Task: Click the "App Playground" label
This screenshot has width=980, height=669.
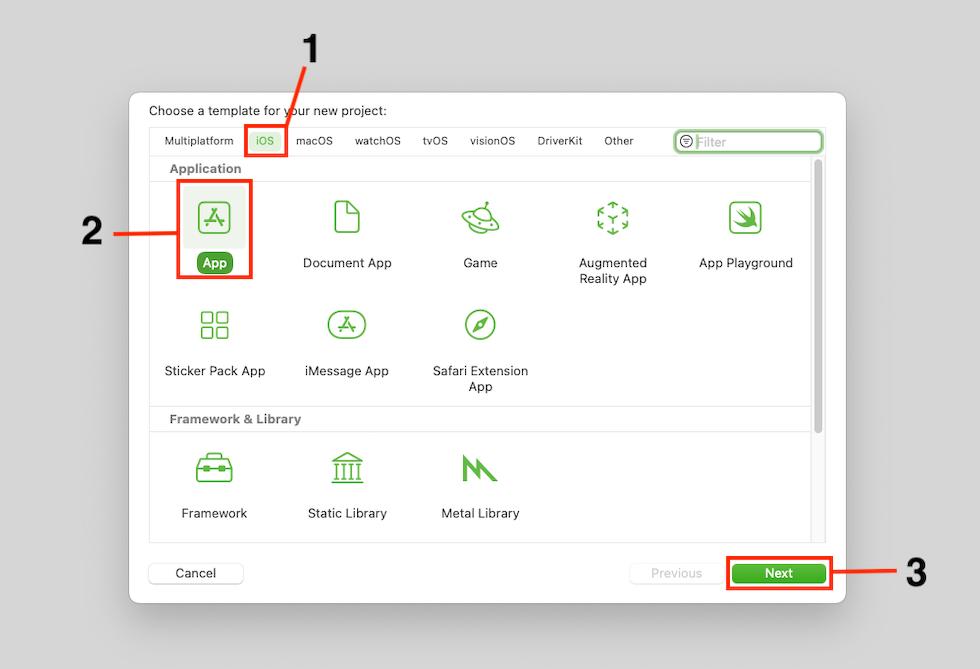Action: coord(746,263)
